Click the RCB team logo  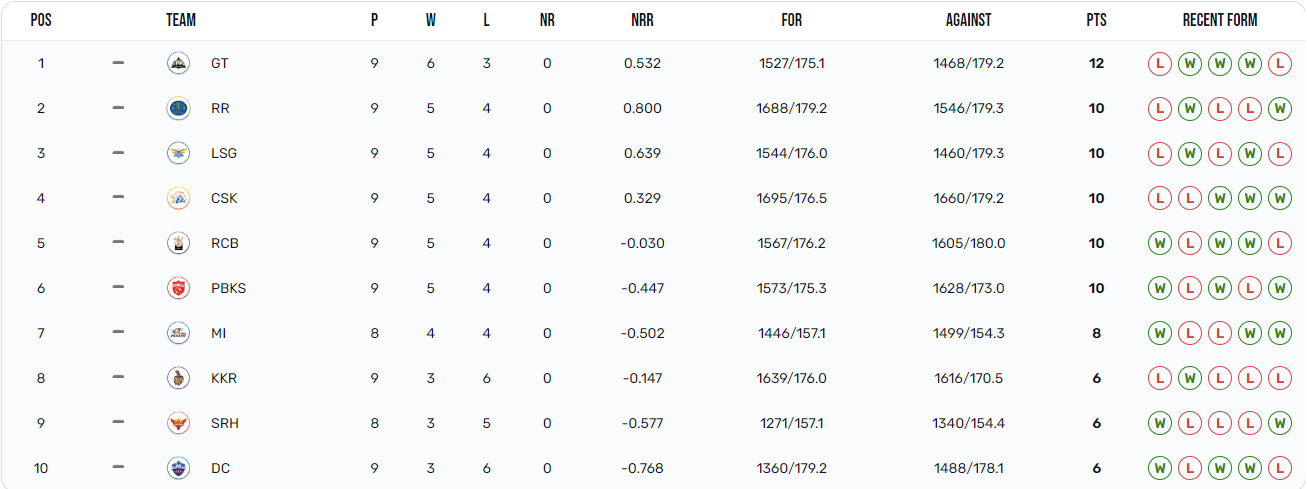[178, 243]
